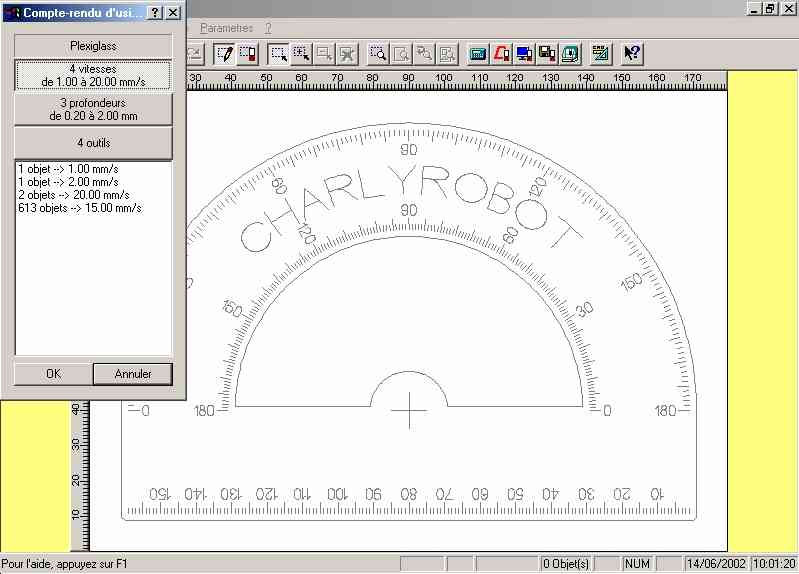Screen dimensions: 799x574
Task: Open the CRB ruler report icon
Action: pos(600,54)
